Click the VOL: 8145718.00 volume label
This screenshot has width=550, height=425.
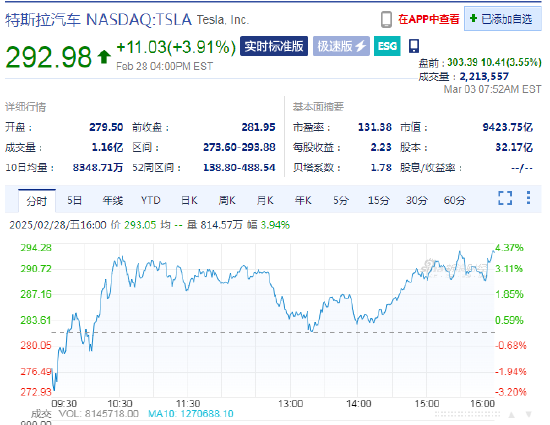coord(99,414)
